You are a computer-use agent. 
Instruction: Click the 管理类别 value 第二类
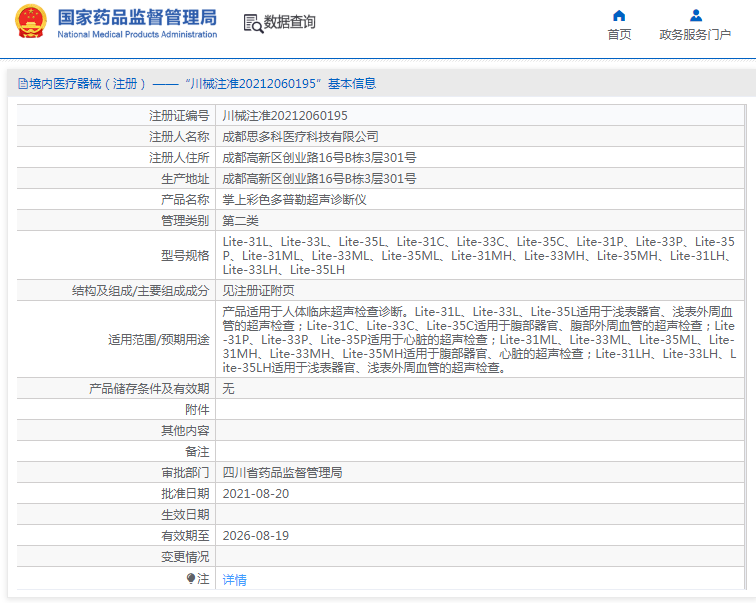[x=240, y=220]
